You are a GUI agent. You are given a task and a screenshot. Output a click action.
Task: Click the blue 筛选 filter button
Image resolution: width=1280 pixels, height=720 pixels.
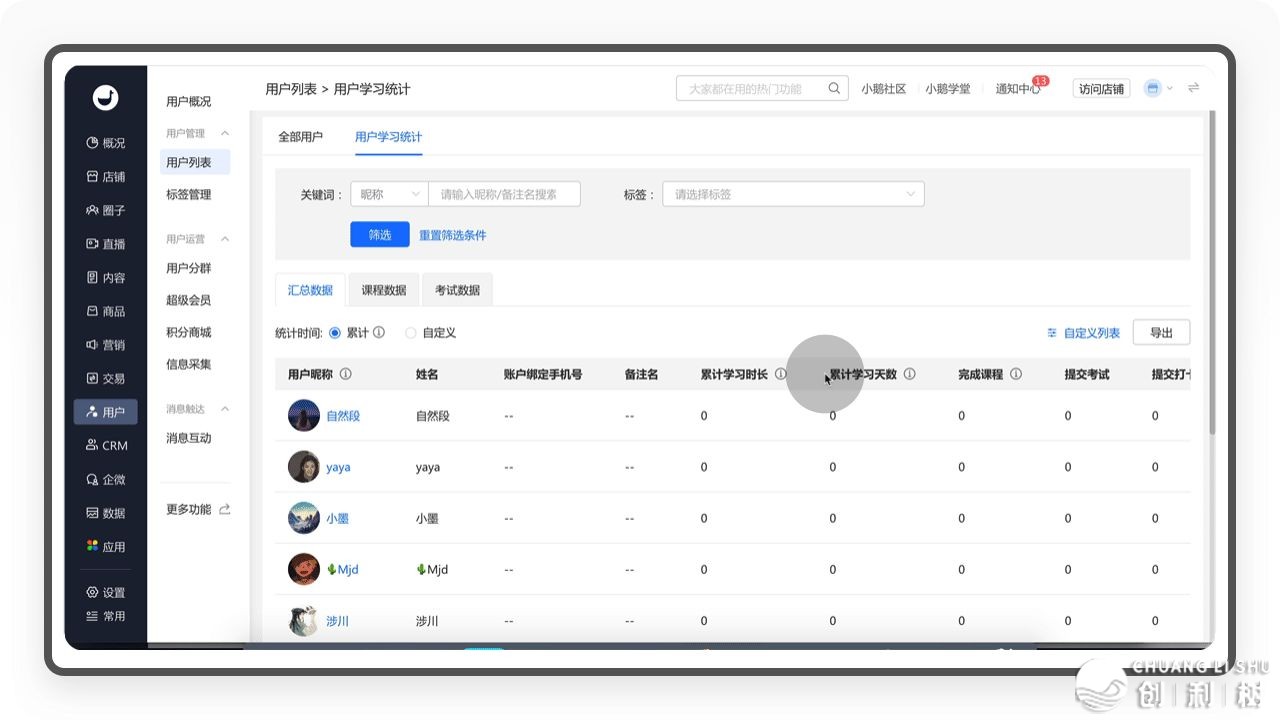click(x=380, y=235)
